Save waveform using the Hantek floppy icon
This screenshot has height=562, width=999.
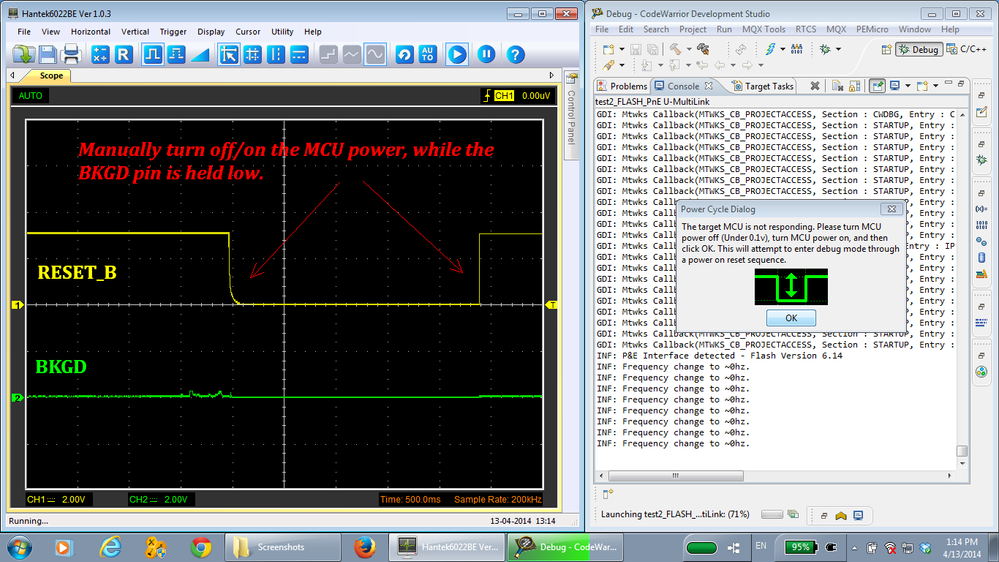point(48,55)
